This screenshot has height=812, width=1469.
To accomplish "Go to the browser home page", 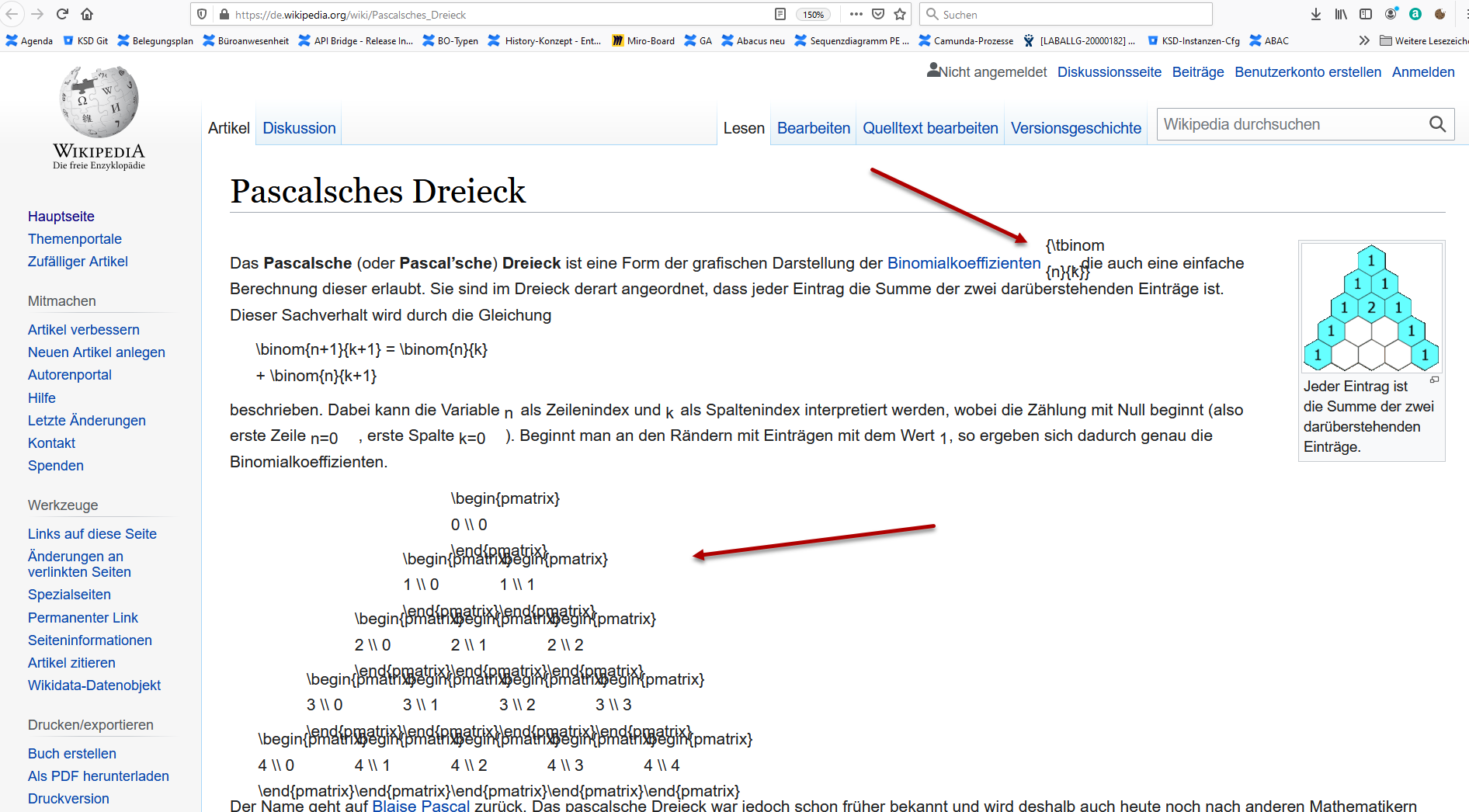I will click(87, 14).
